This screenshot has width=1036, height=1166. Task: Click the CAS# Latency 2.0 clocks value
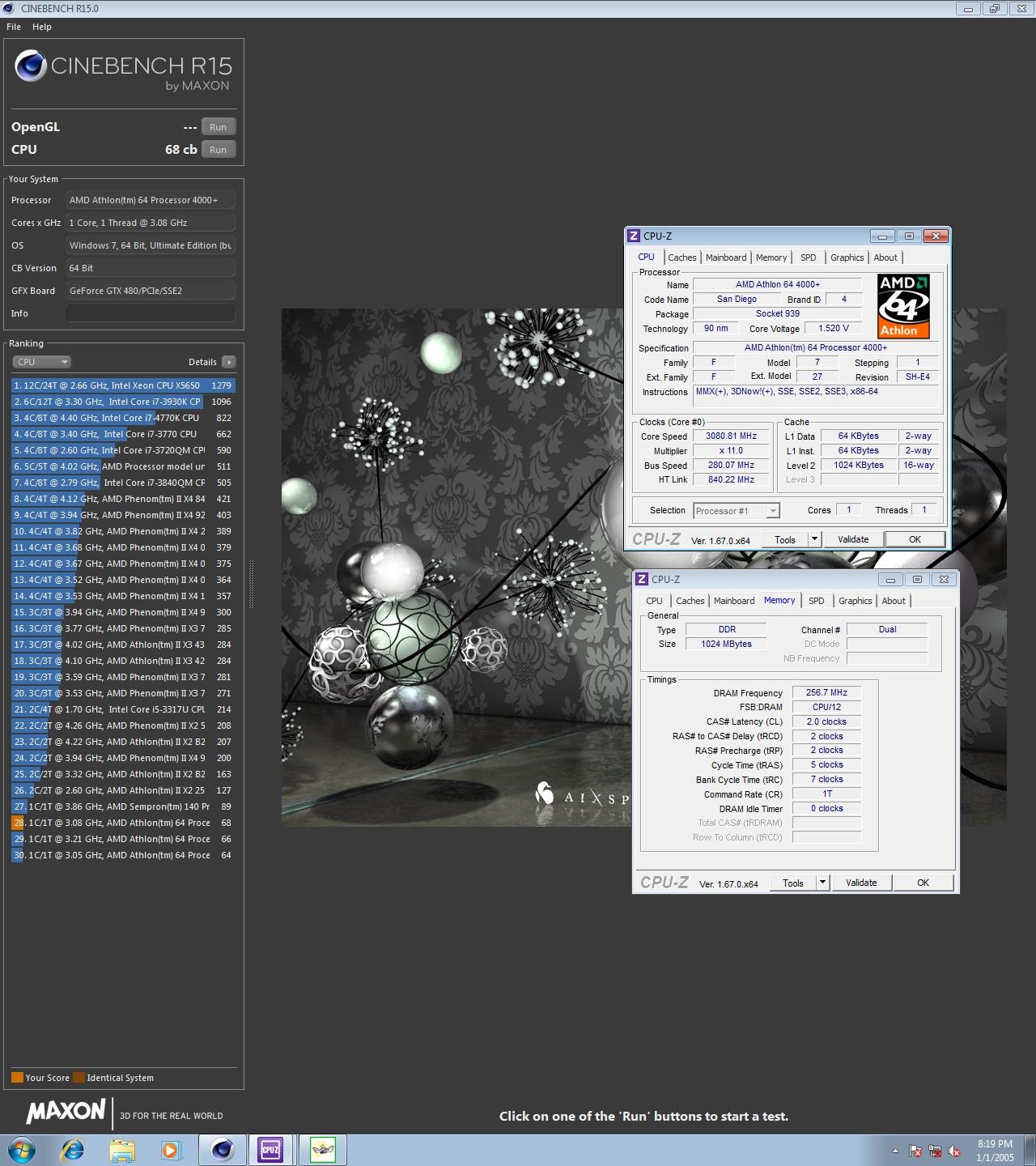click(x=826, y=721)
